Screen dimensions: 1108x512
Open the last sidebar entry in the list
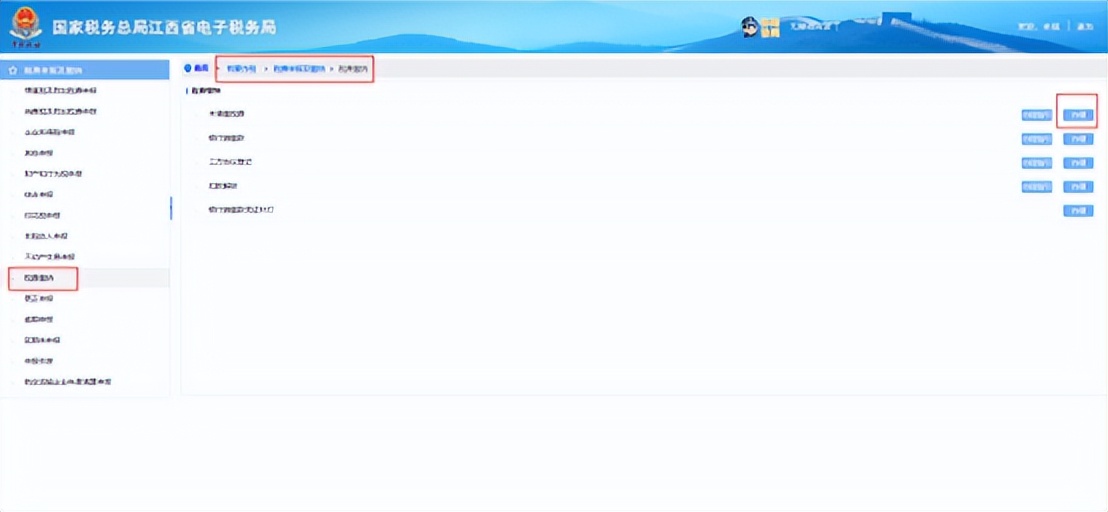pos(68,382)
